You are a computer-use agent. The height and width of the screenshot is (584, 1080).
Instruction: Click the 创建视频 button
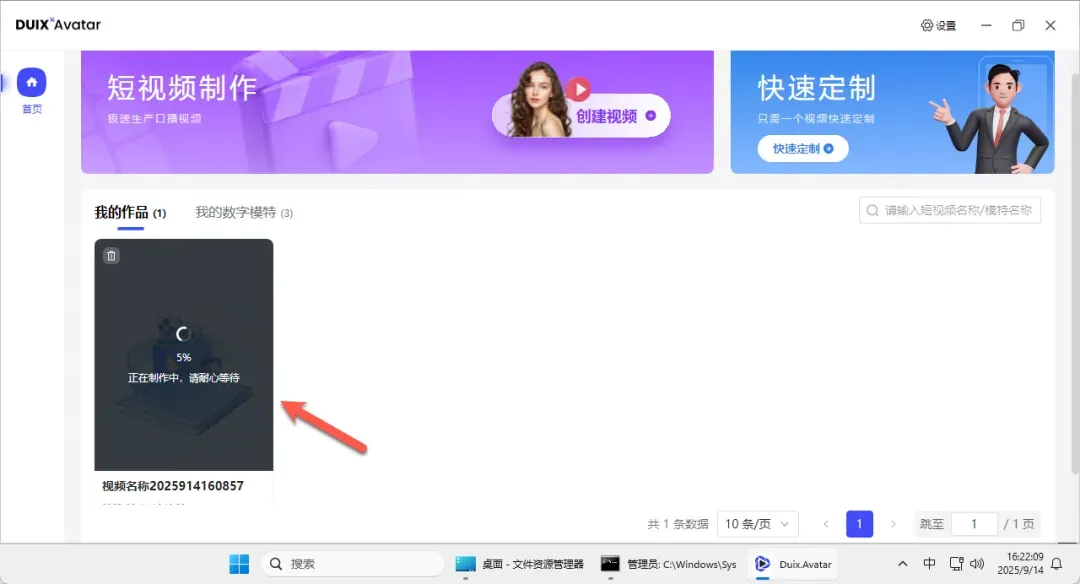616,116
